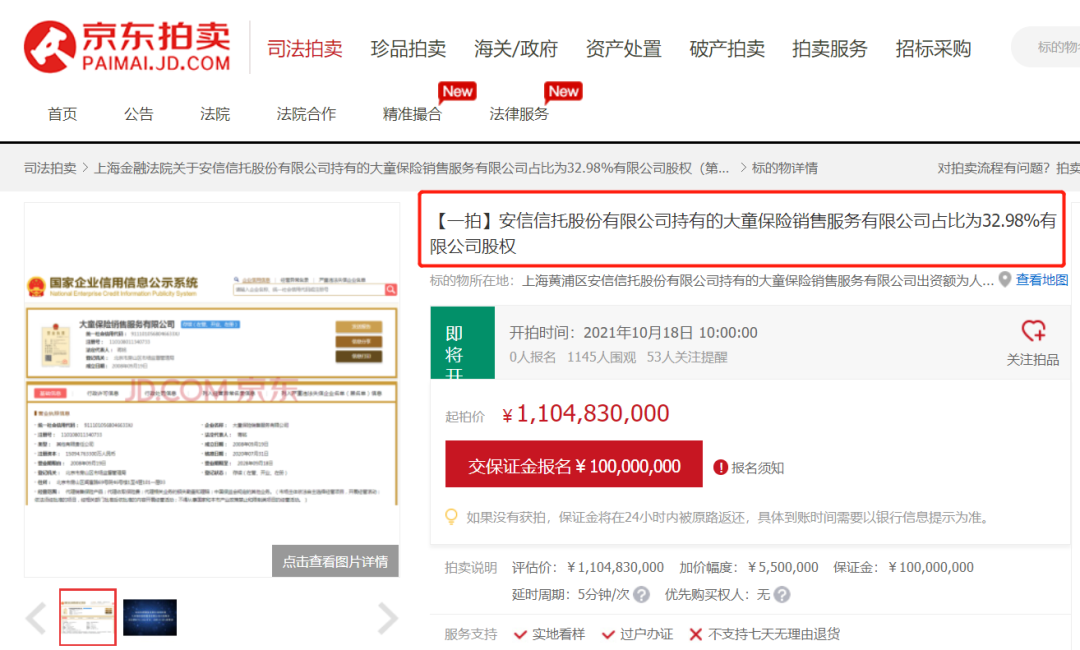Click the 开拍时间 2021年10月18日 text
This screenshot has height=650, width=1080.
pyautogui.click(x=633, y=333)
